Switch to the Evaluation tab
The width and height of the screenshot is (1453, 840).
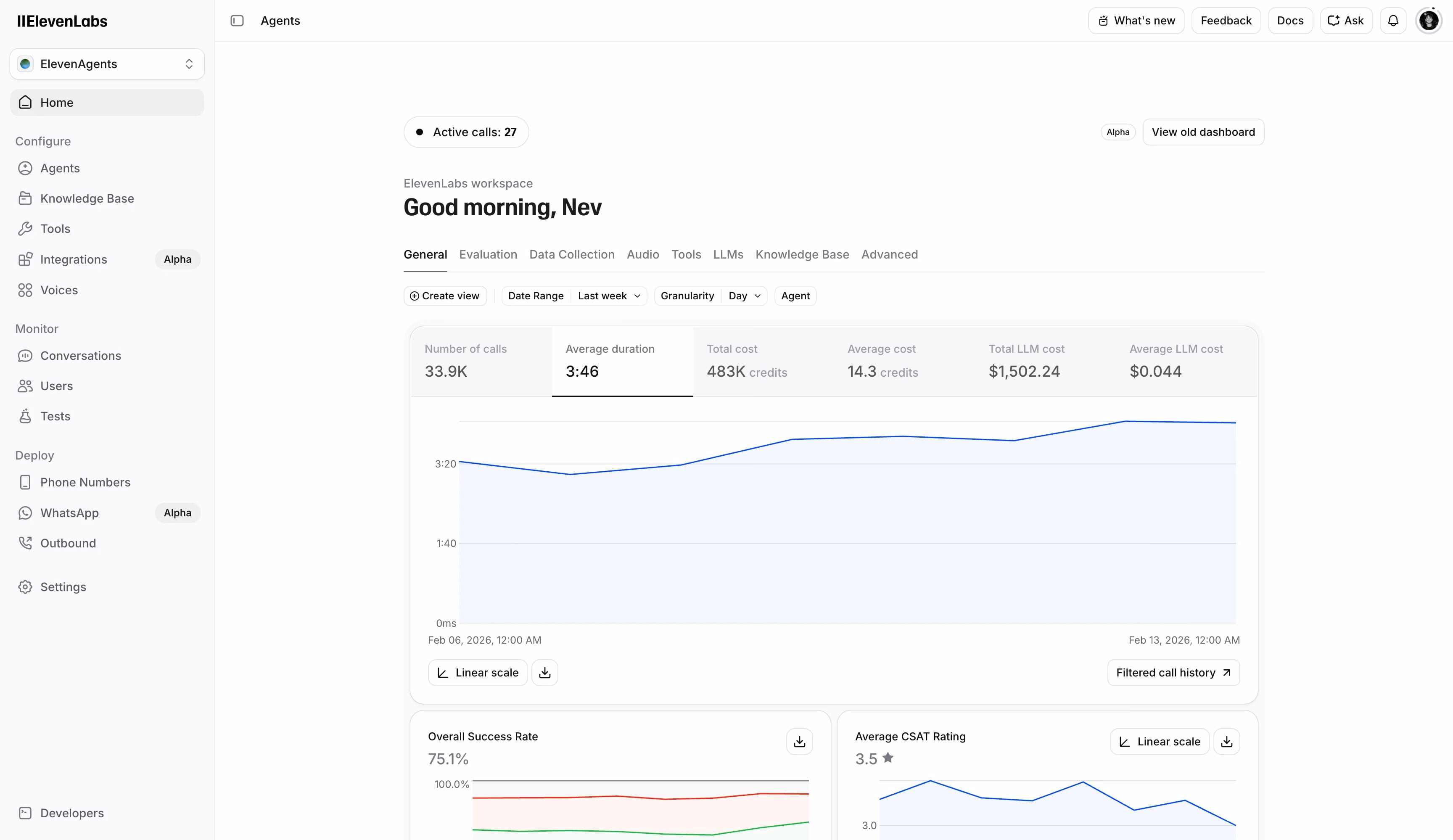(488, 254)
